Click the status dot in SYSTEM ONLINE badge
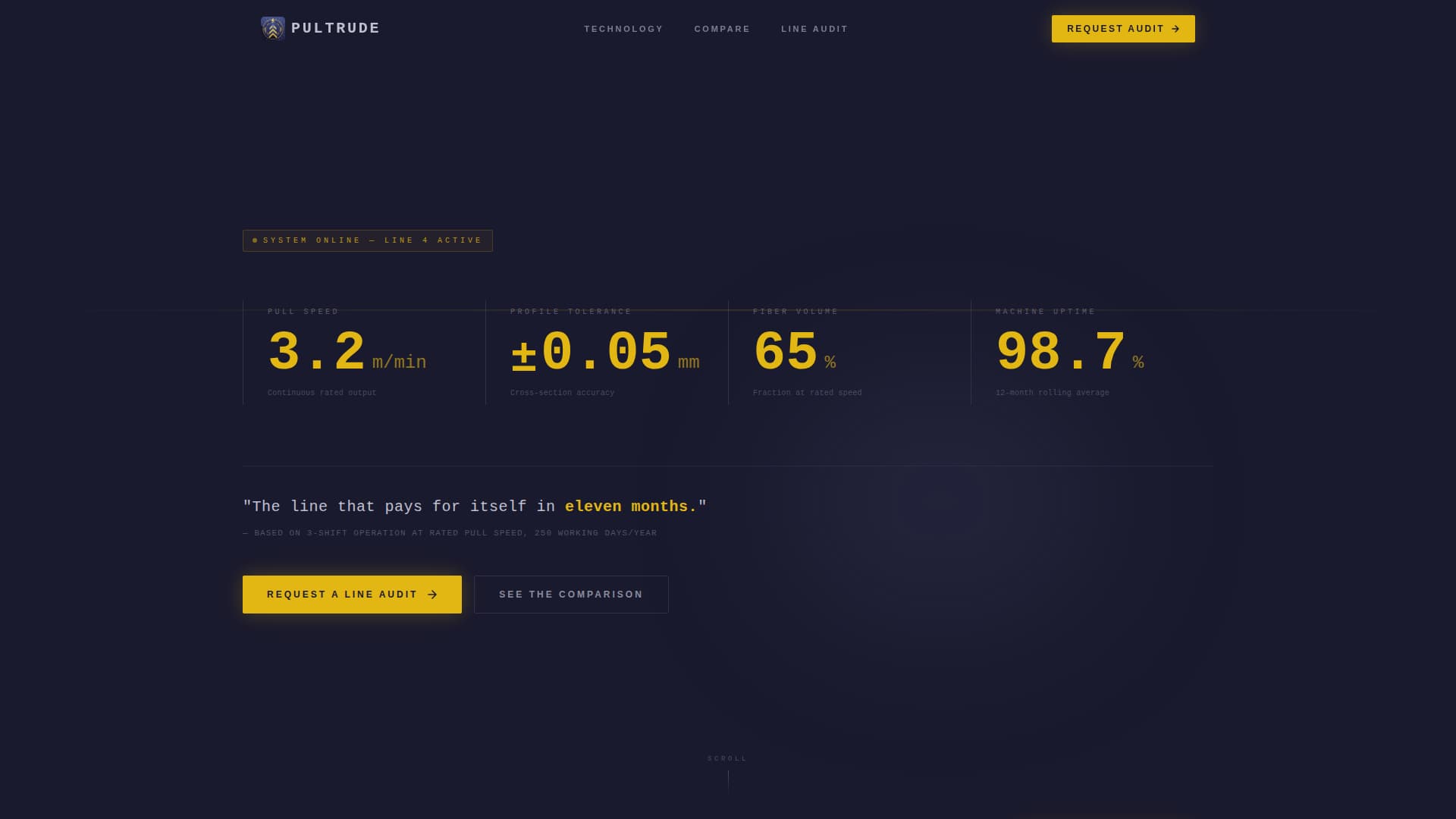Image resolution: width=1456 pixels, height=819 pixels. [255, 240]
